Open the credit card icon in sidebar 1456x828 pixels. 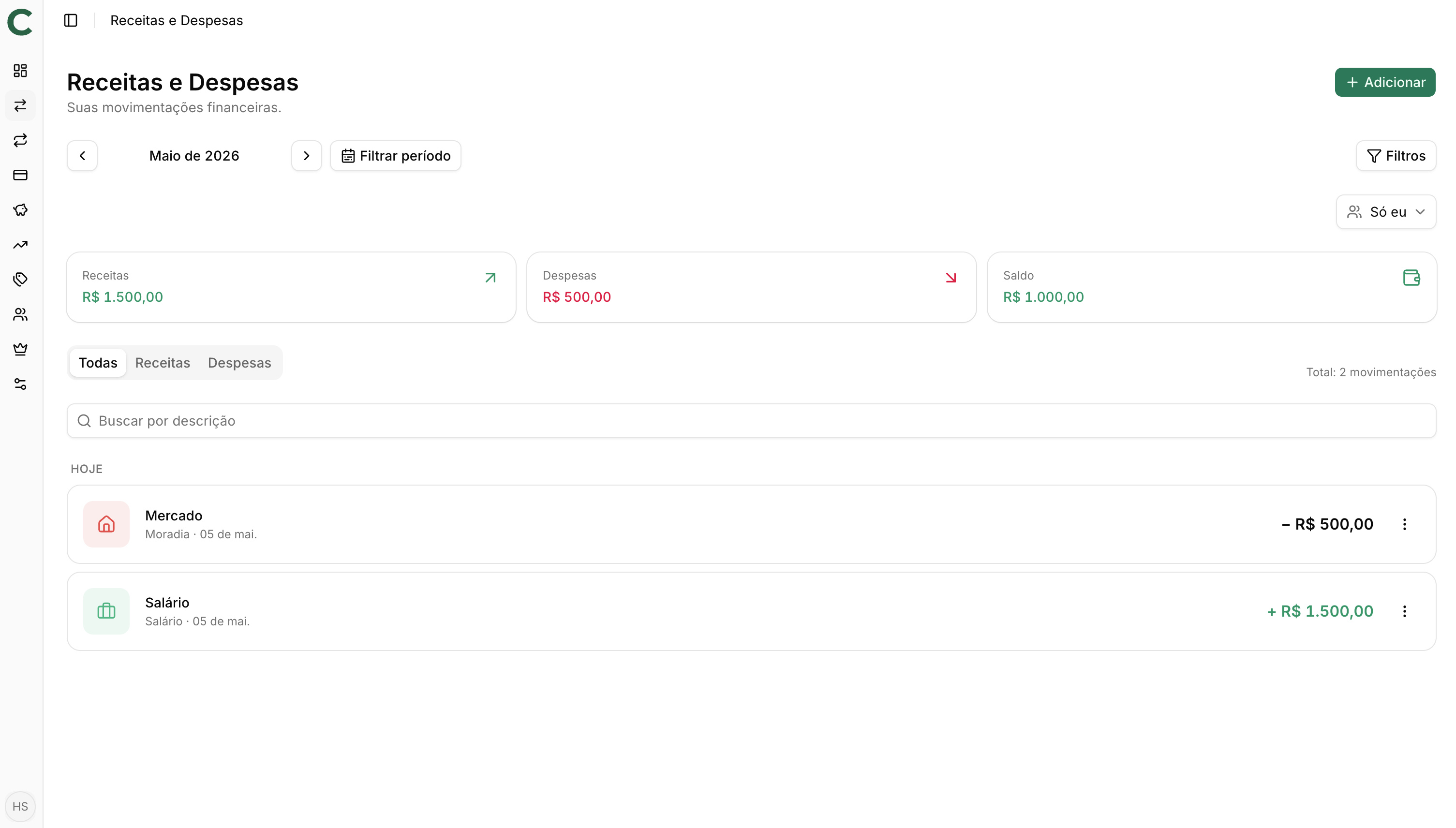pyautogui.click(x=20, y=175)
